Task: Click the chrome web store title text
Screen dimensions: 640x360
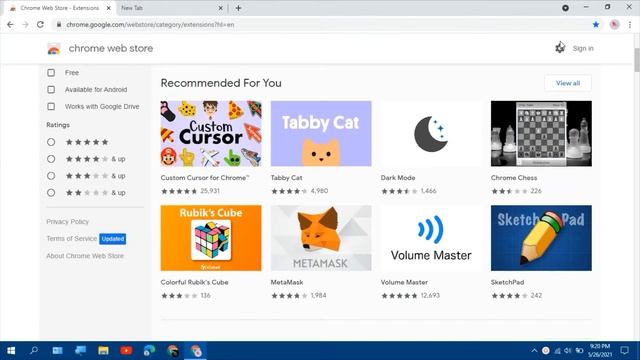Action: [111, 48]
